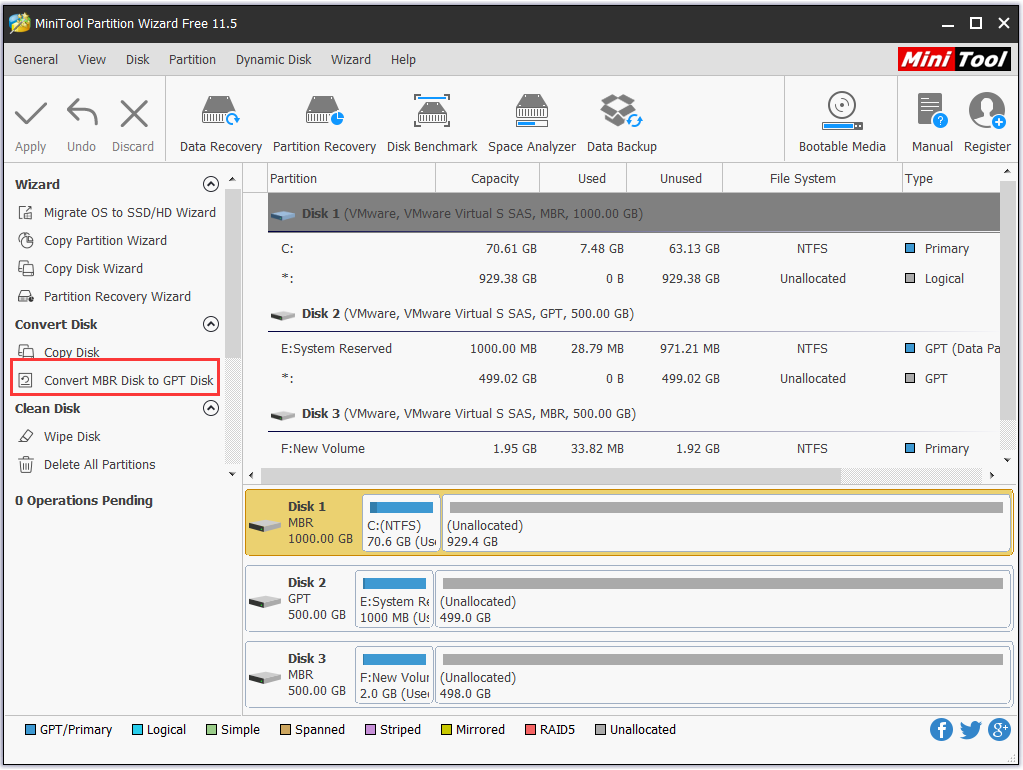
Task: Click the Convert MBR Disk to GPT icon
Action: click(x=25, y=380)
